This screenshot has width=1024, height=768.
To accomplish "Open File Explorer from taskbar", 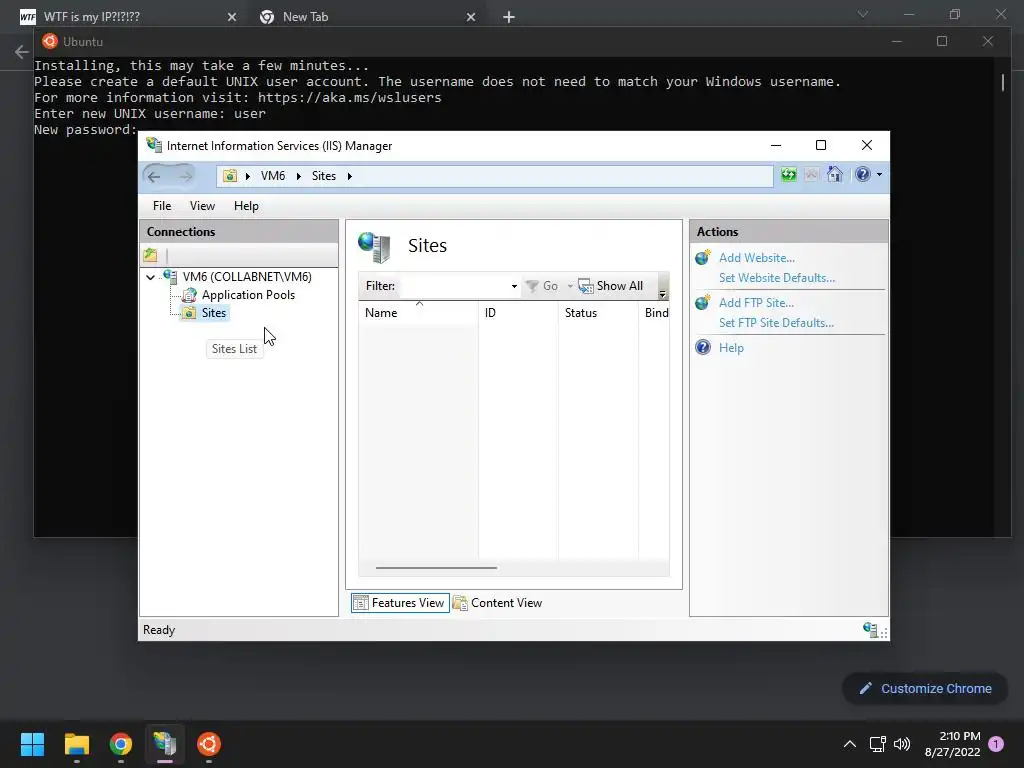I will (76, 744).
